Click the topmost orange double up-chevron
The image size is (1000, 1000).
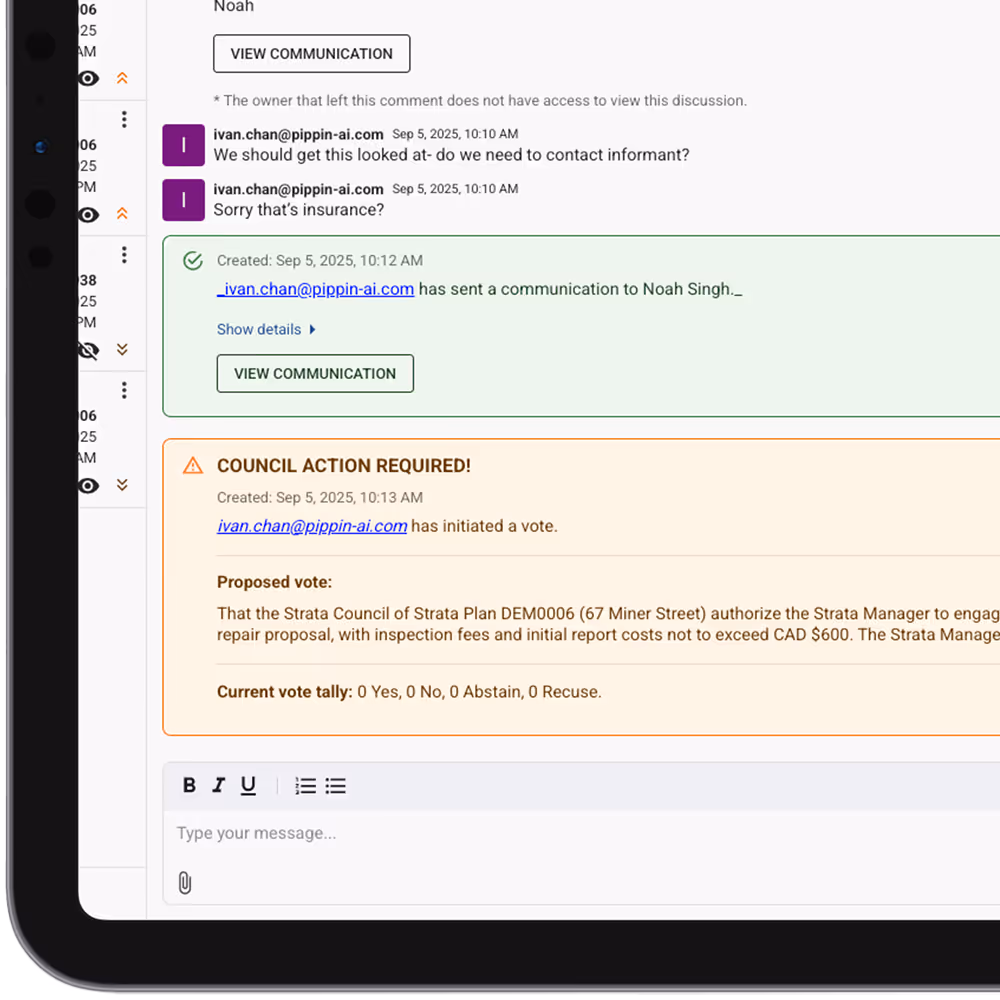[122, 78]
